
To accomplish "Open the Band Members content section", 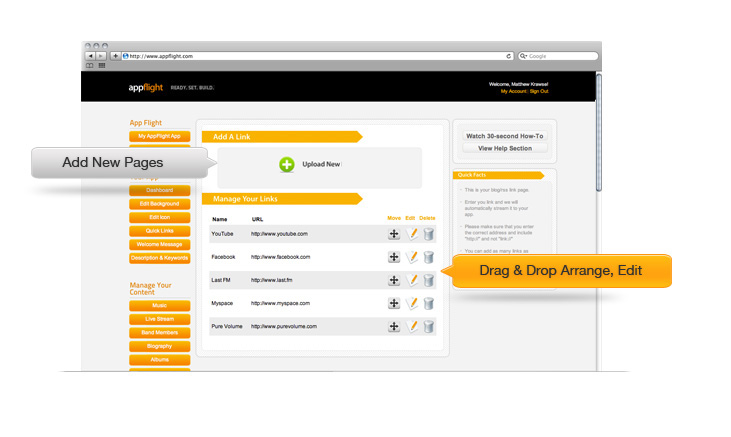I will (x=159, y=333).
